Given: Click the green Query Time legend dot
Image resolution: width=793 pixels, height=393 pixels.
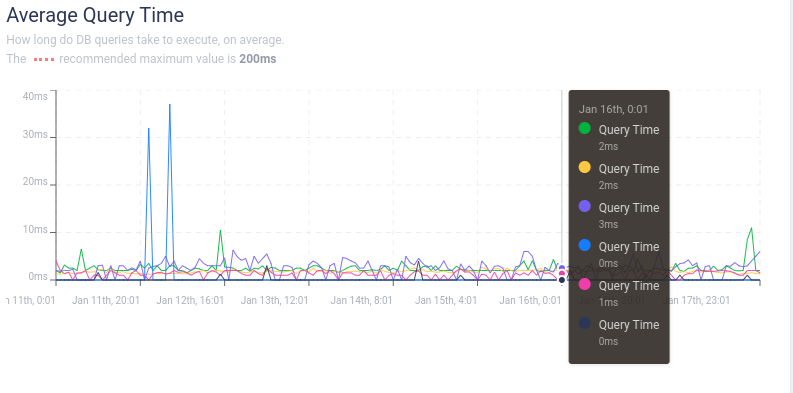Looking at the screenshot, I should click(x=584, y=128).
